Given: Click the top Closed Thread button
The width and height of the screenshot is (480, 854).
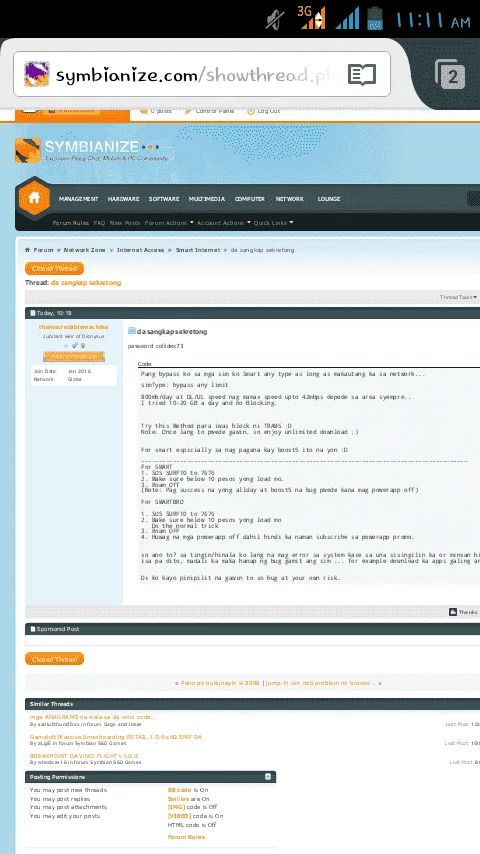Looking at the screenshot, I should click(x=54, y=269).
